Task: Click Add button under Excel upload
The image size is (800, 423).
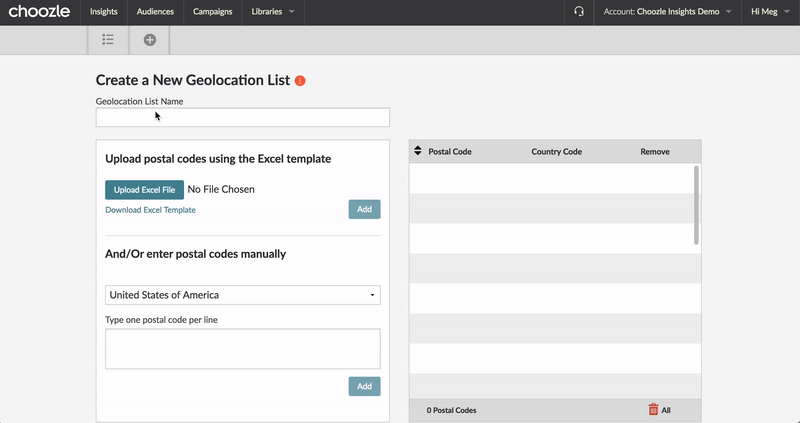Action: click(364, 209)
